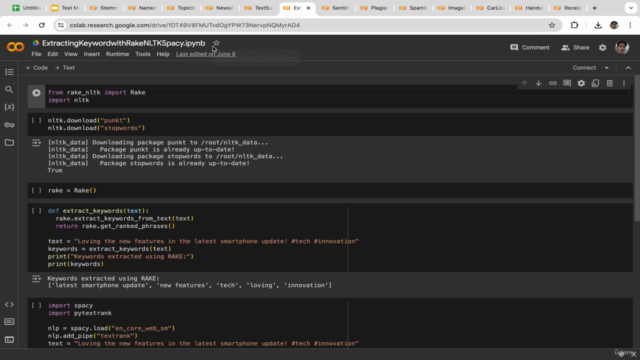640x360 pixels.
Task: Open the Chrome extensions icon
Action: pyautogui.click(x=574, y=25)
